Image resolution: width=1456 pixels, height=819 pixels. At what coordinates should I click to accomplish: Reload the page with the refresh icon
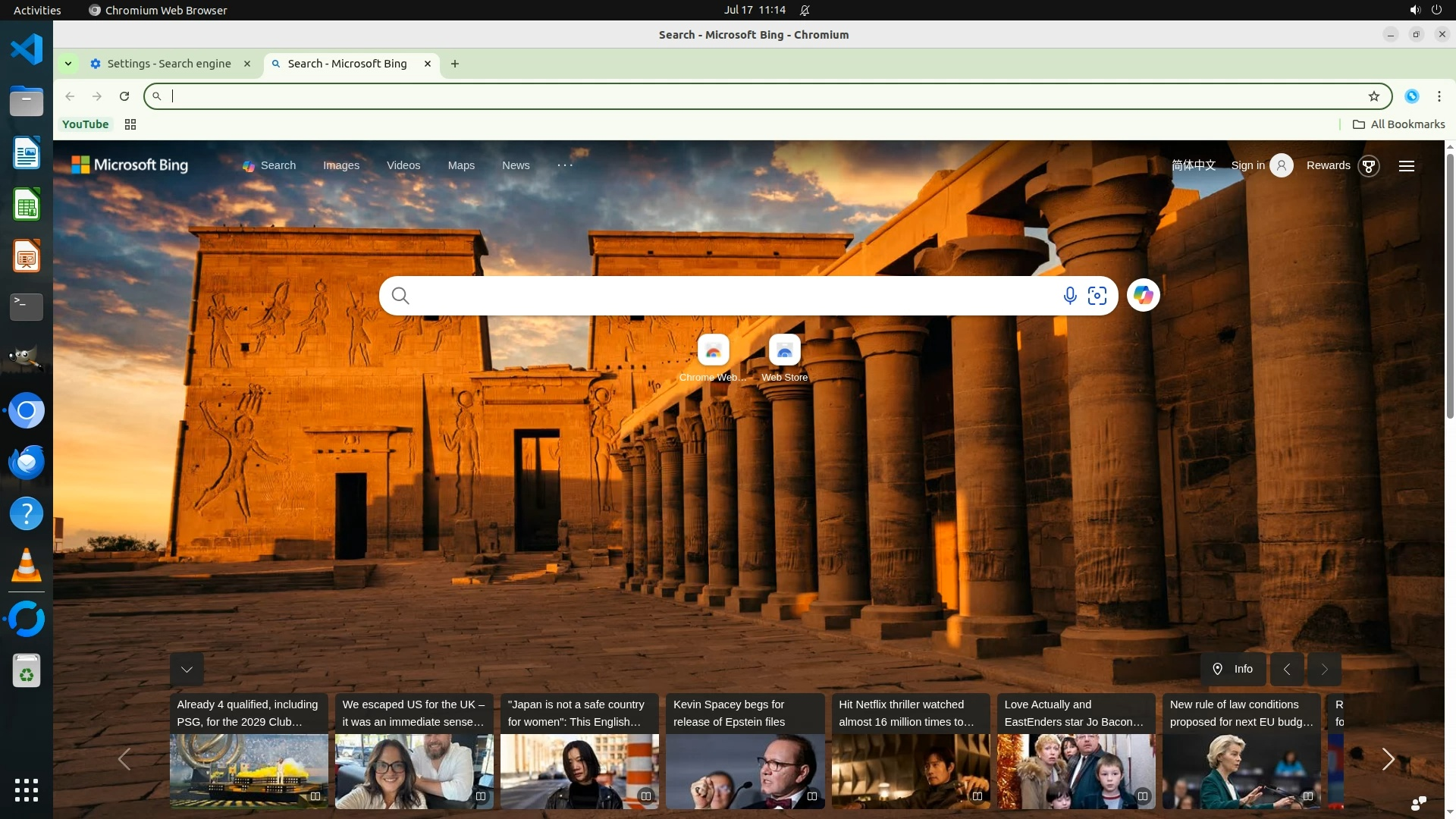tap(124, 96)
